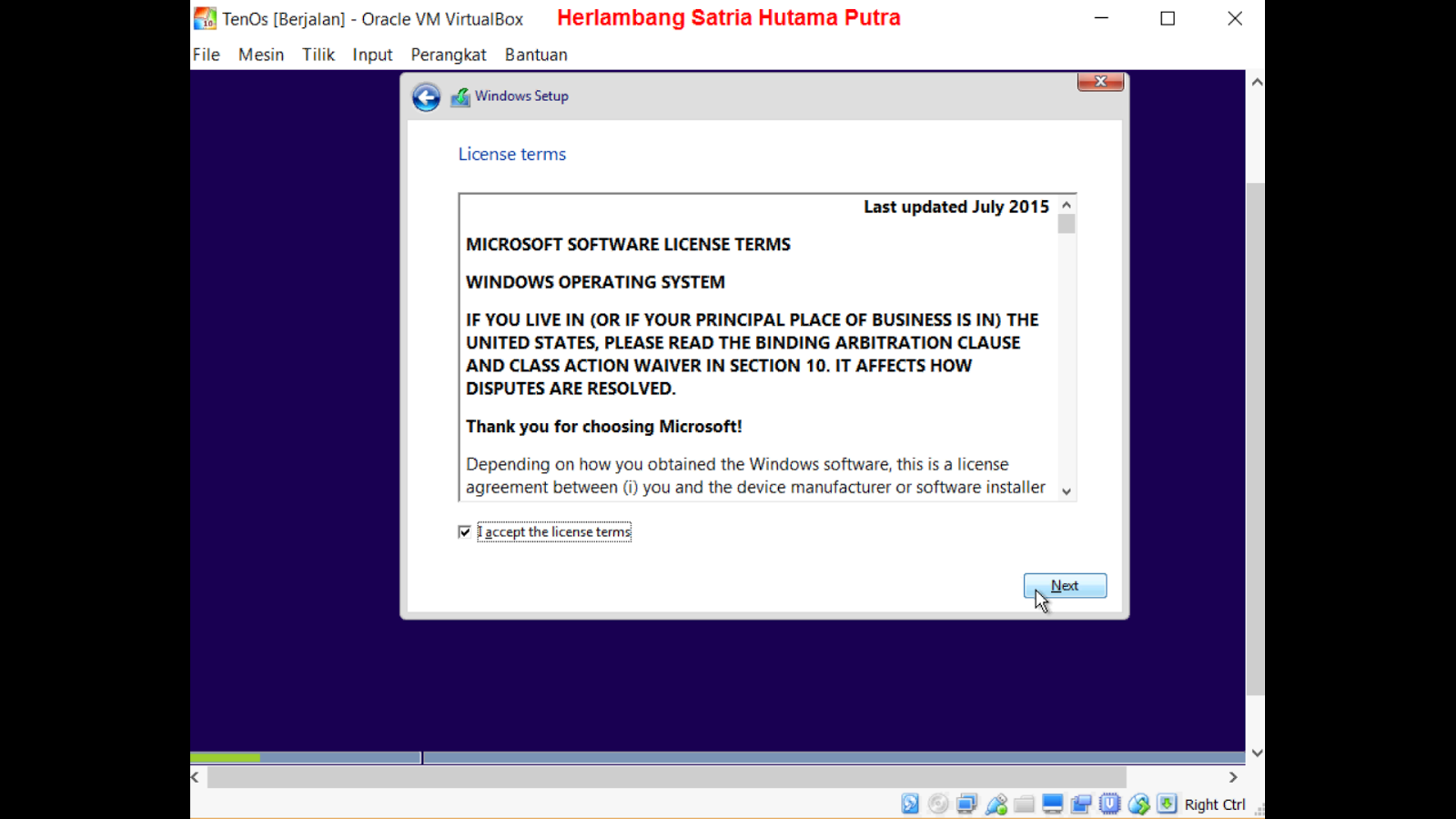This screenshot has width=1456, height=819.
Task: Open the network adapter status indicator
Action: (x=966, y=804)
